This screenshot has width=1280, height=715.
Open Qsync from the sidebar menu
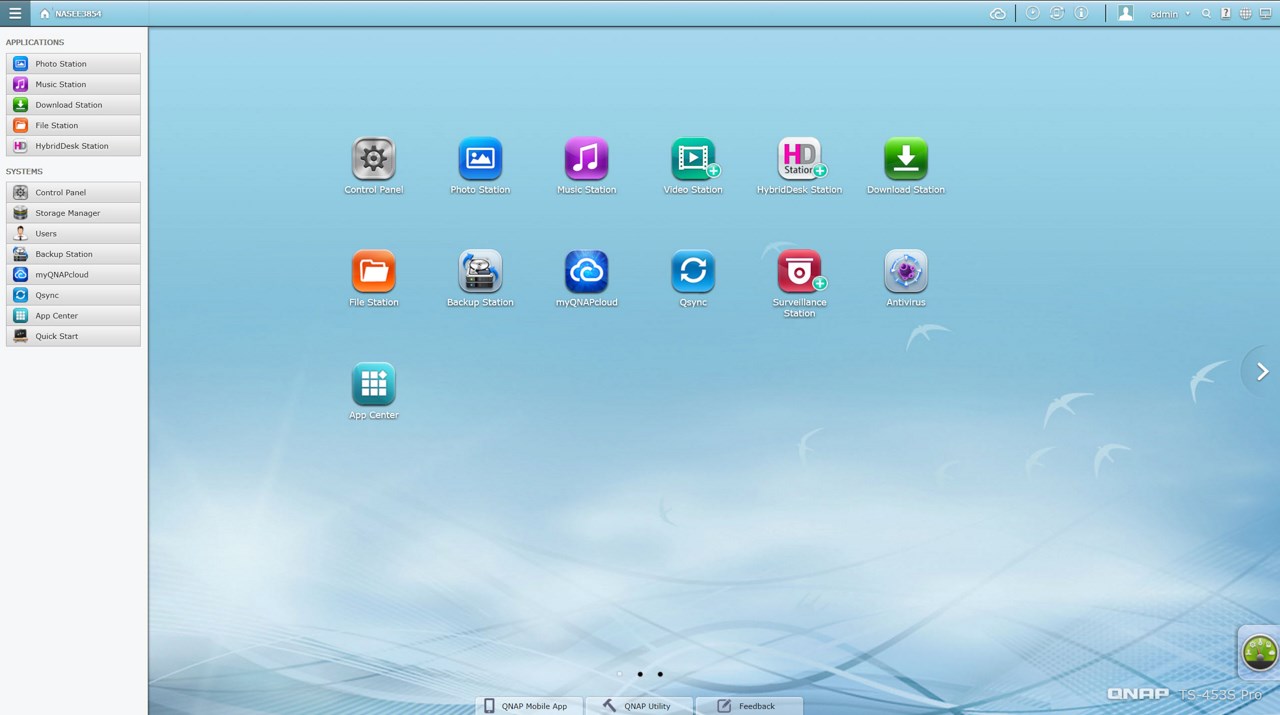pyautogui.click(x=73, y=295)
